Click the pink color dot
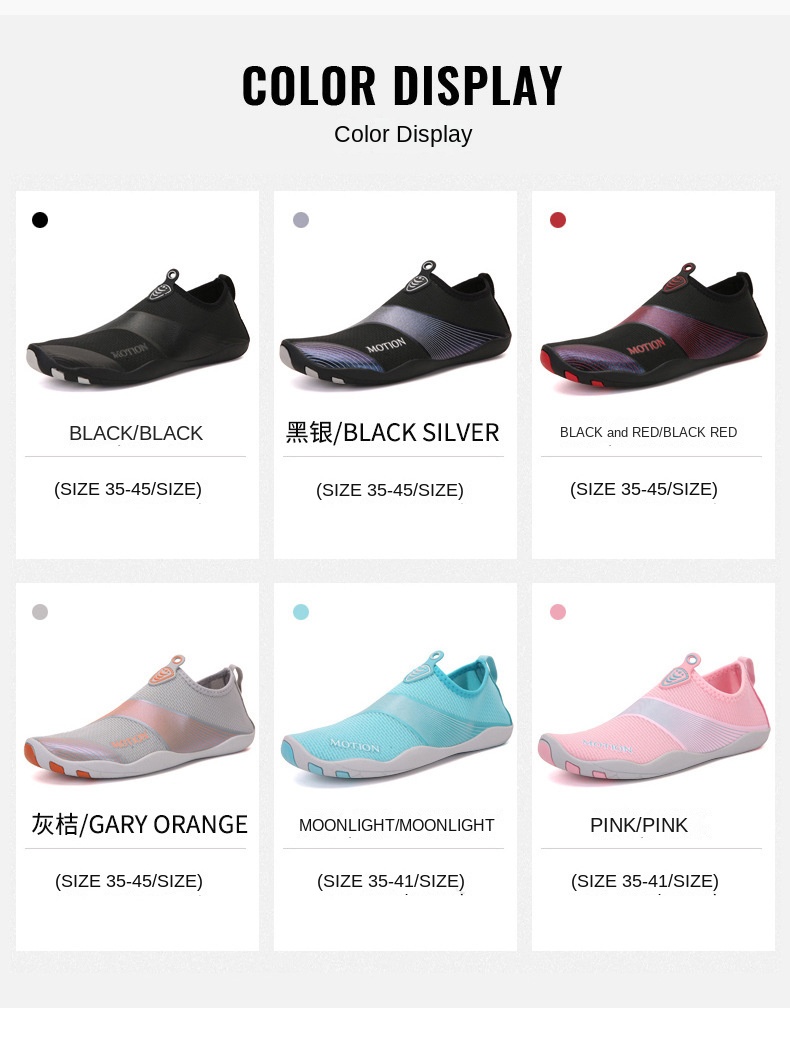Viewport: 790px width, 1045px height. 558,612
